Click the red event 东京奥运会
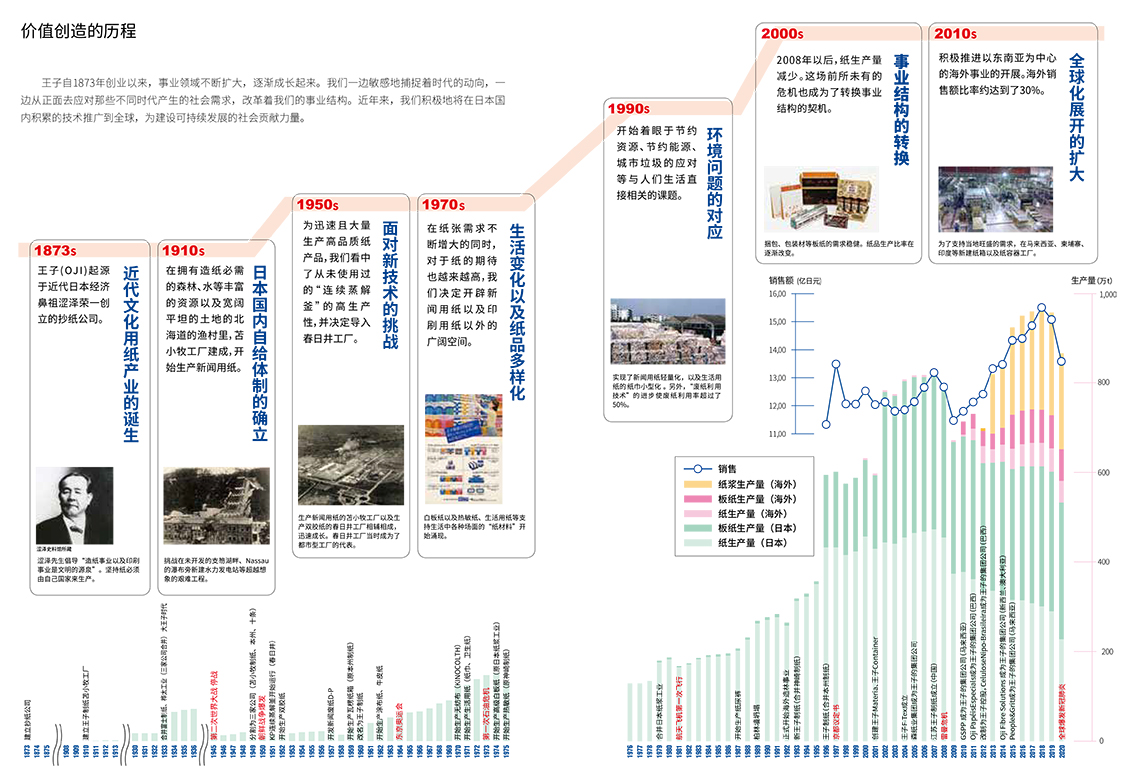This screenshot has height=770, width=1123. pyautogui.click(x=400, y=721)
